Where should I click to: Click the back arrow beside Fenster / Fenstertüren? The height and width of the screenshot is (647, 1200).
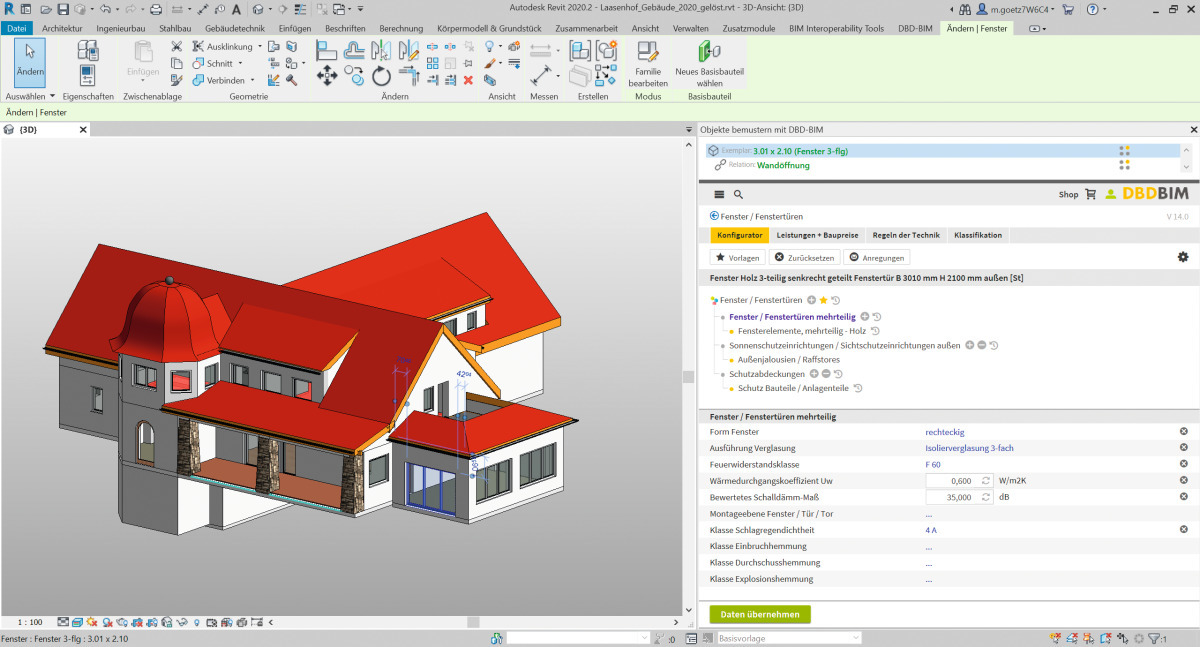pyautogui.click(x=714, y=216)
